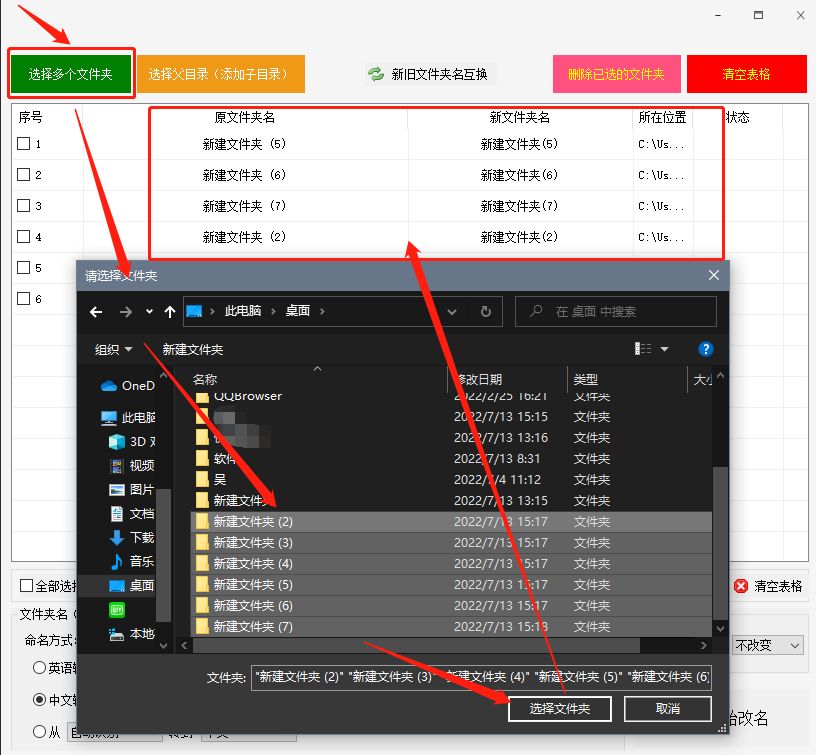Click the 清空表格 icon button at bottom right
Screen dimensions: 816x755
click(768, 586)
